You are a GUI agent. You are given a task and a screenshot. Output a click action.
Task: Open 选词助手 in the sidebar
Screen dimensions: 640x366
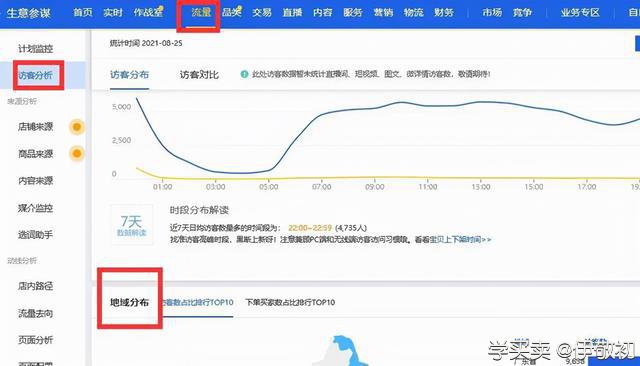point(36,235)
